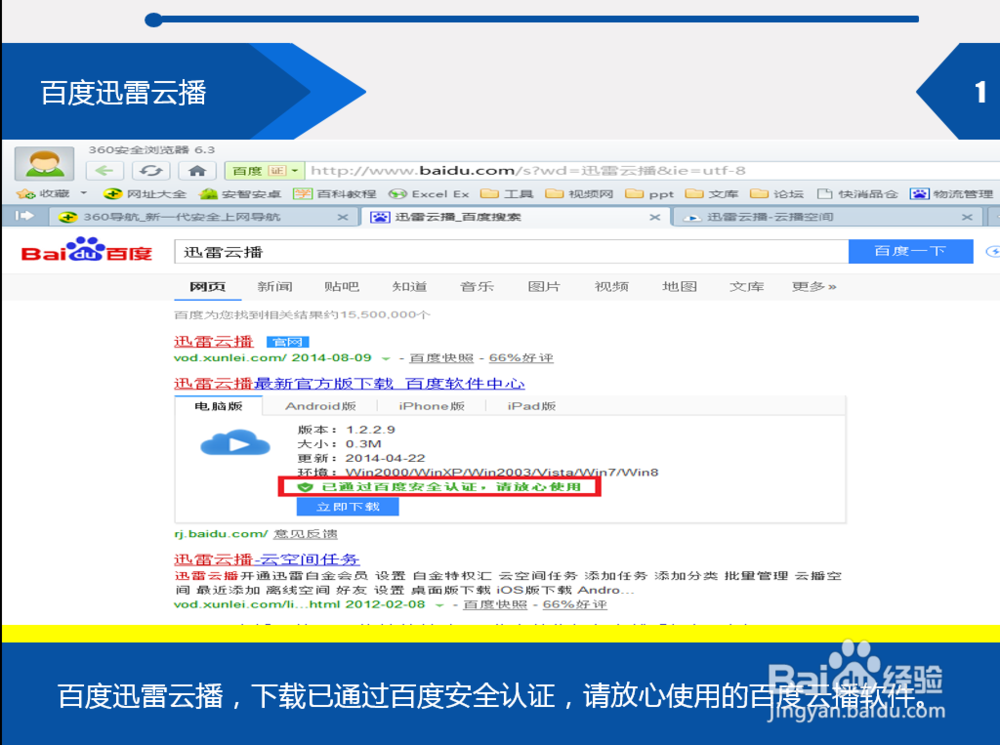
Task: Reload the page with the refresh button
Action: [x=151, y=171]
